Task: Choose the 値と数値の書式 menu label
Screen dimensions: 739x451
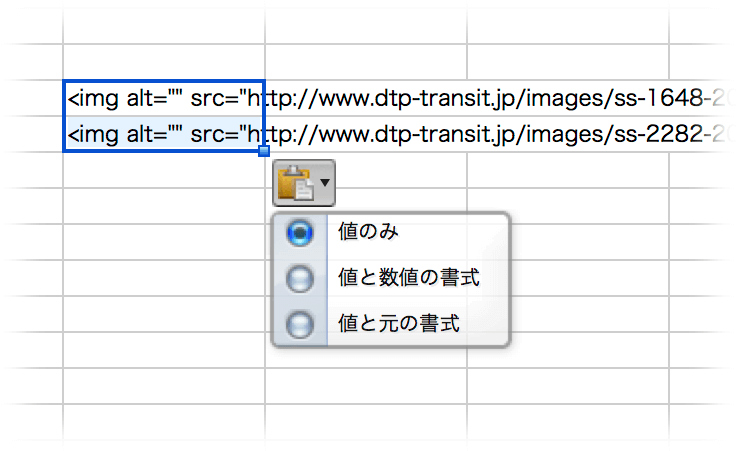Action: click(x=408, y=278)
